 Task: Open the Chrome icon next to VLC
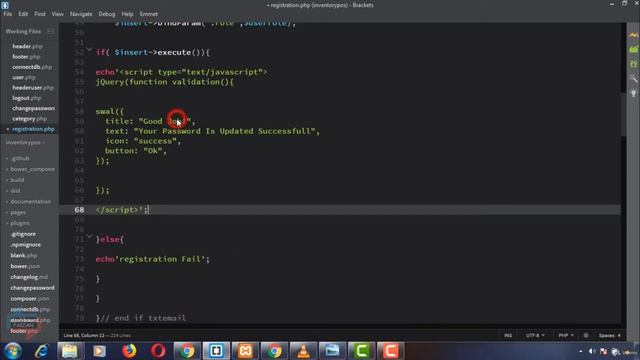[274, 351]
